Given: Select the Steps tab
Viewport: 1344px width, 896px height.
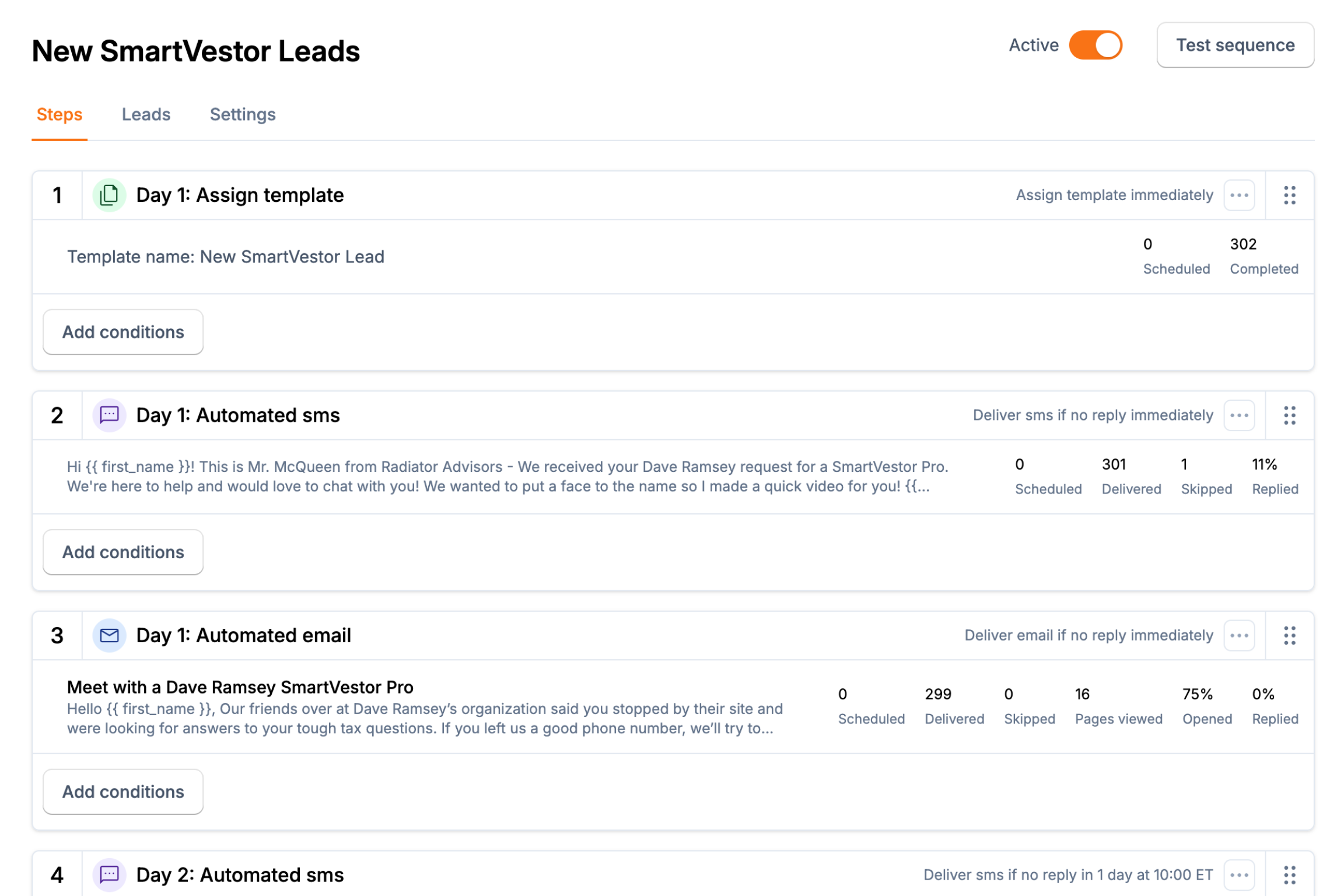Looking at the screenshot, I should point(60,114).
